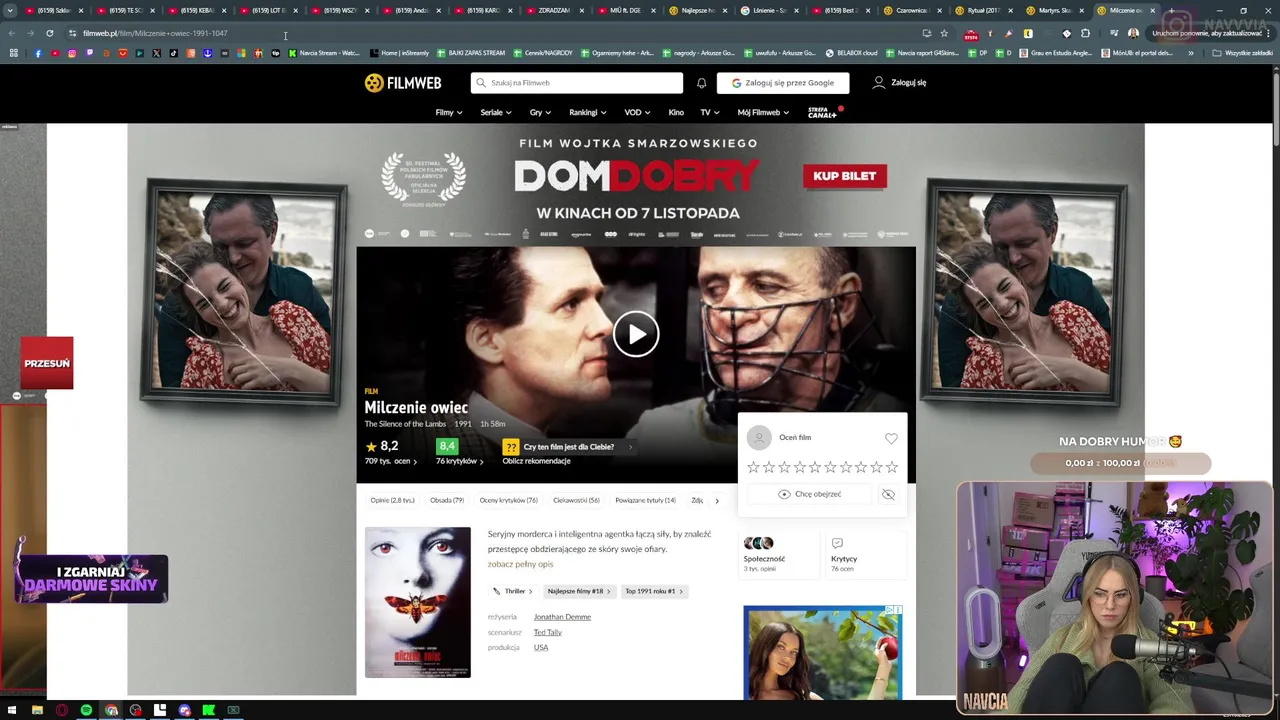Open the Społeczność opinions card

779,555
